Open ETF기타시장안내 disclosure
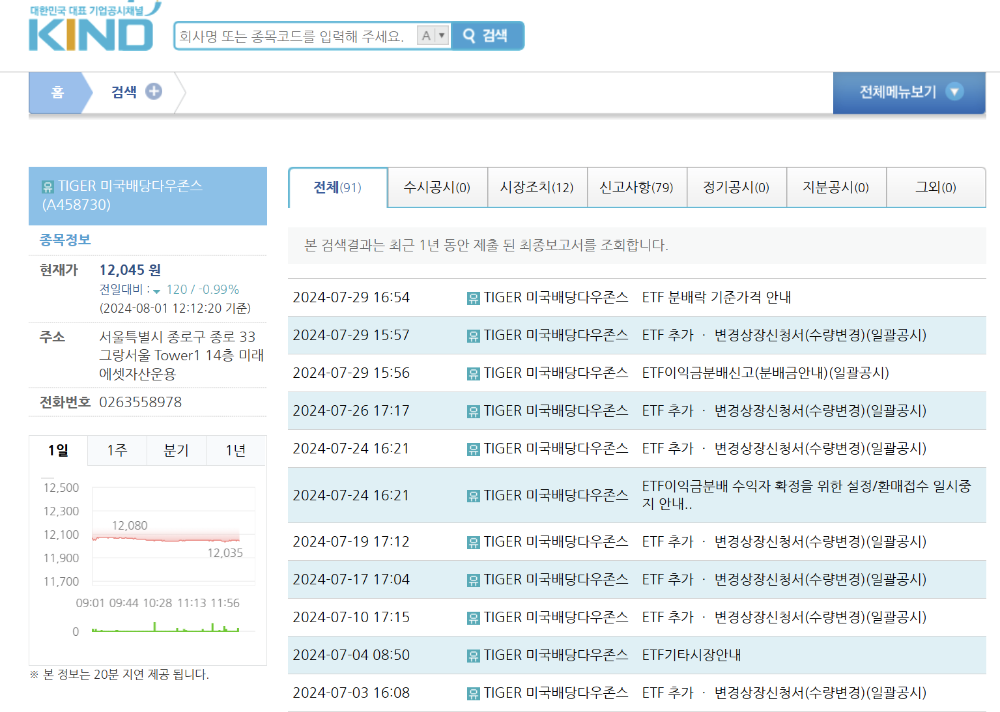1000x712 pixels. tap(691, 655)
